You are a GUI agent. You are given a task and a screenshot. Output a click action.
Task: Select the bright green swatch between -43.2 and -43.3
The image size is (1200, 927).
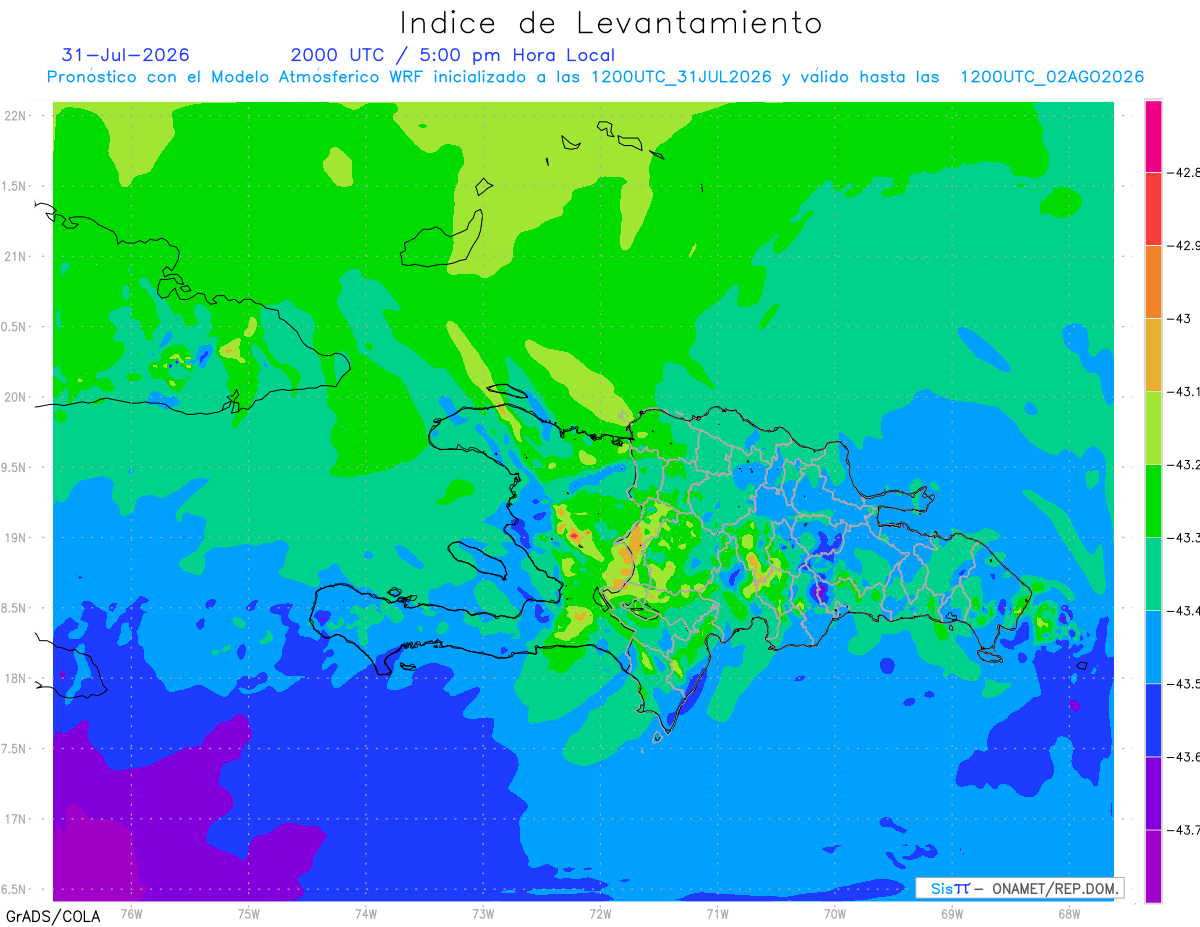(x=1153, y=501)
